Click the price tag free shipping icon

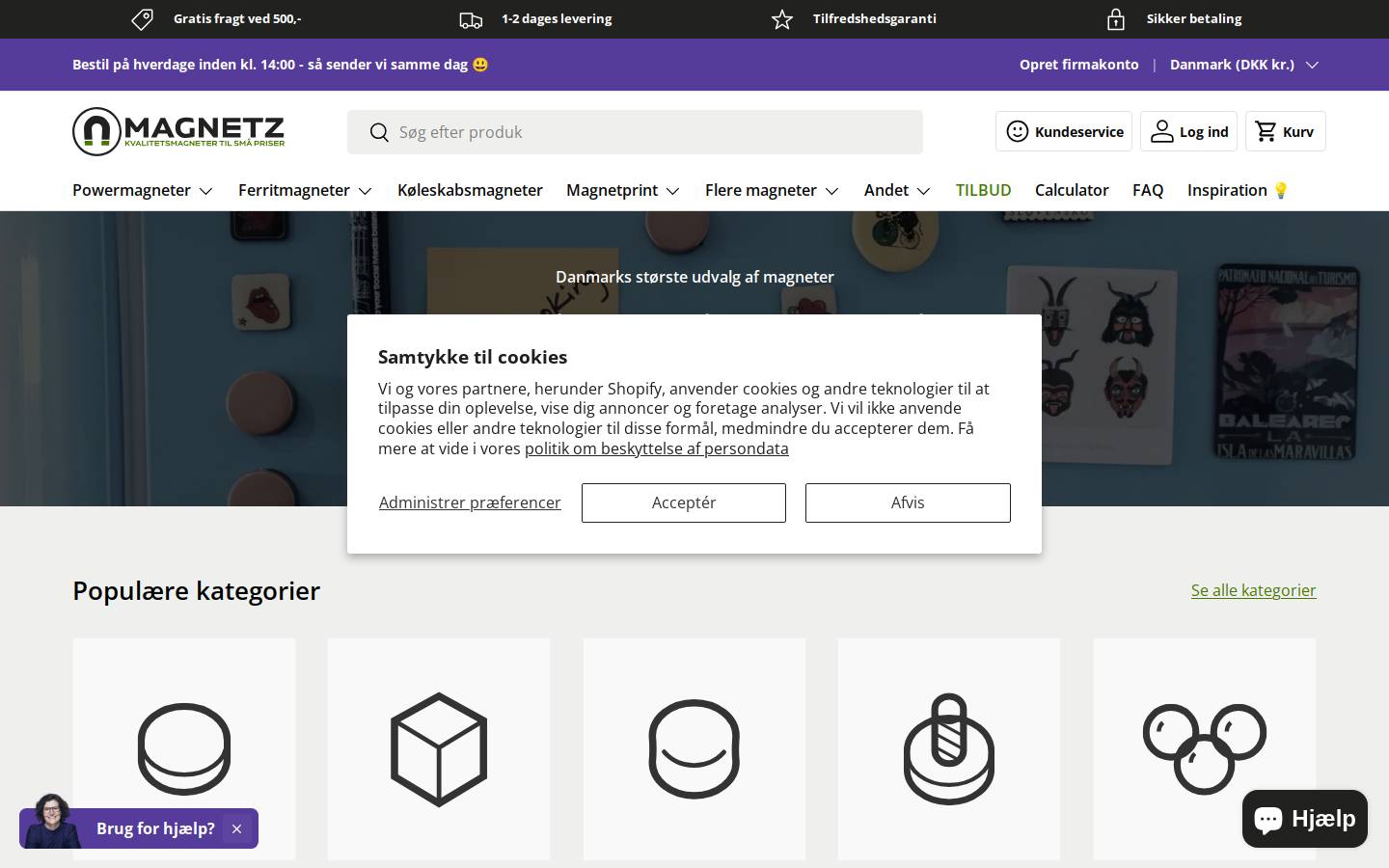[x=142, y=19]
